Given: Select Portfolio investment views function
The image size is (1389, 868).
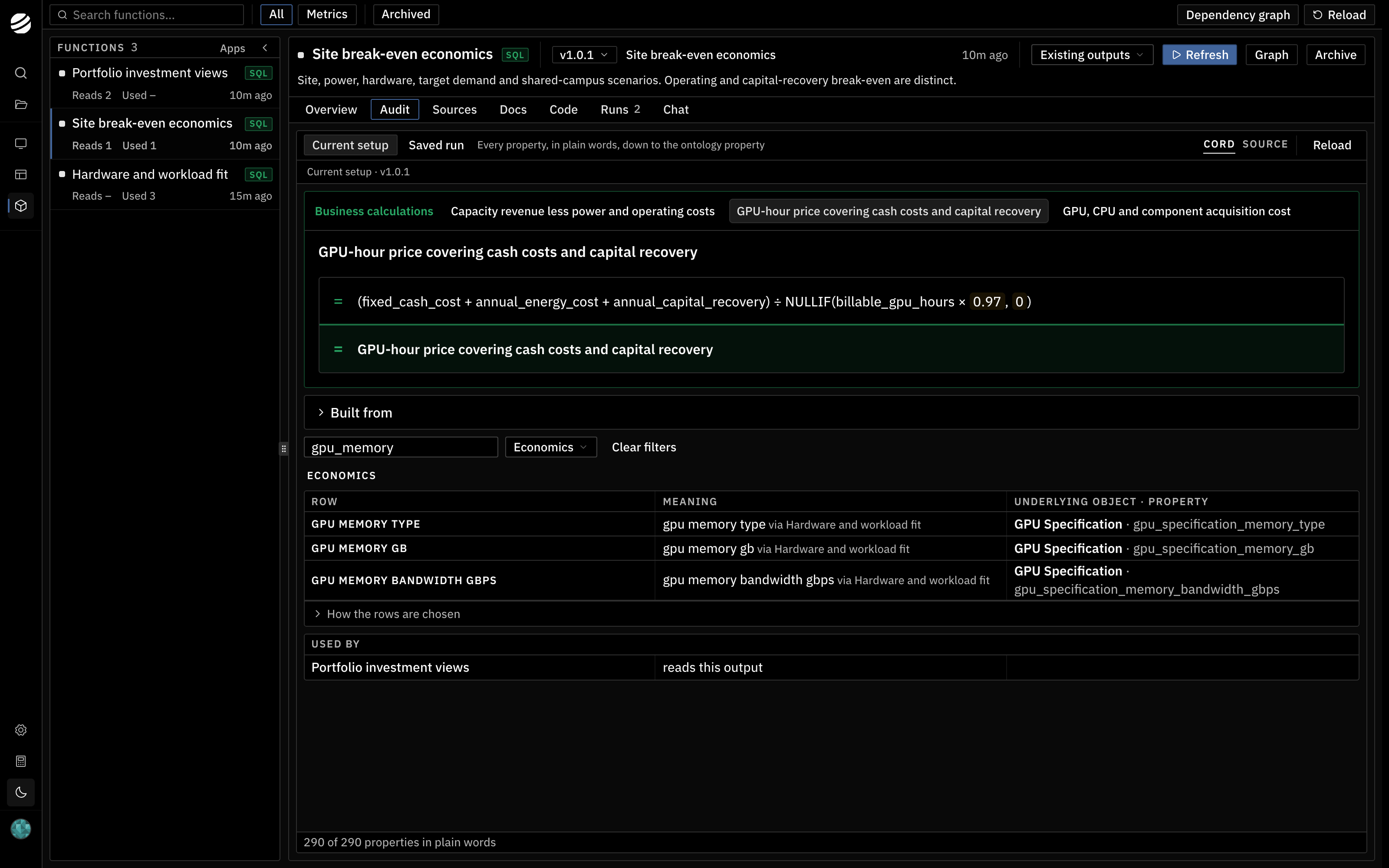Looking at the screenshot, I should pos(165,83).
